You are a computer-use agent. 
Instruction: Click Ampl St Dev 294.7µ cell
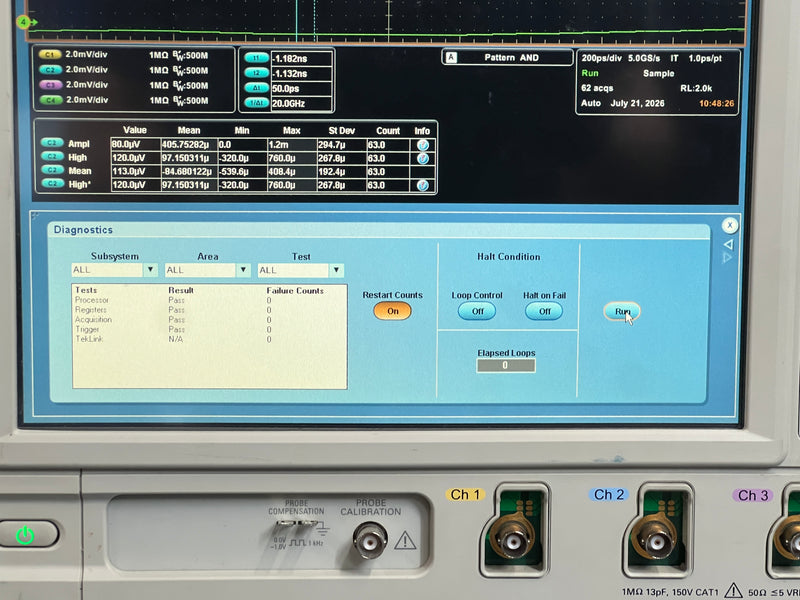342,145
